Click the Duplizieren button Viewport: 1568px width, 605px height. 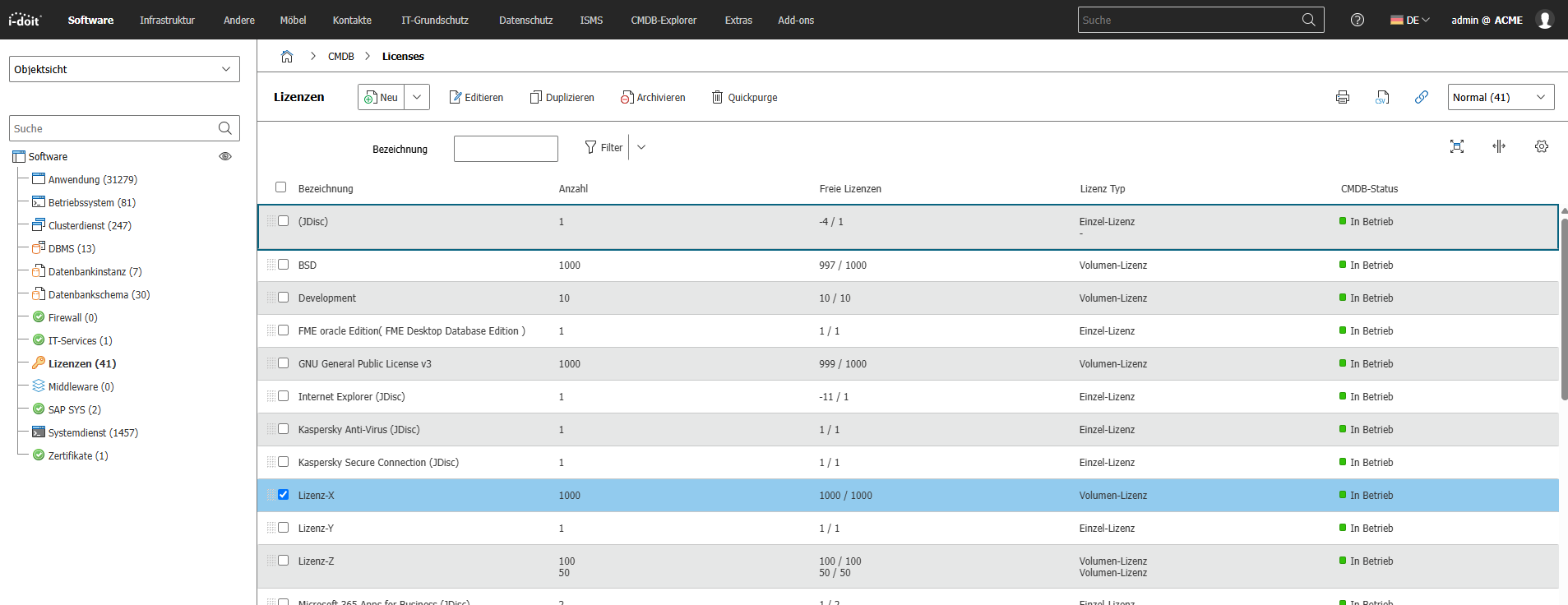(x=562, y=97)
